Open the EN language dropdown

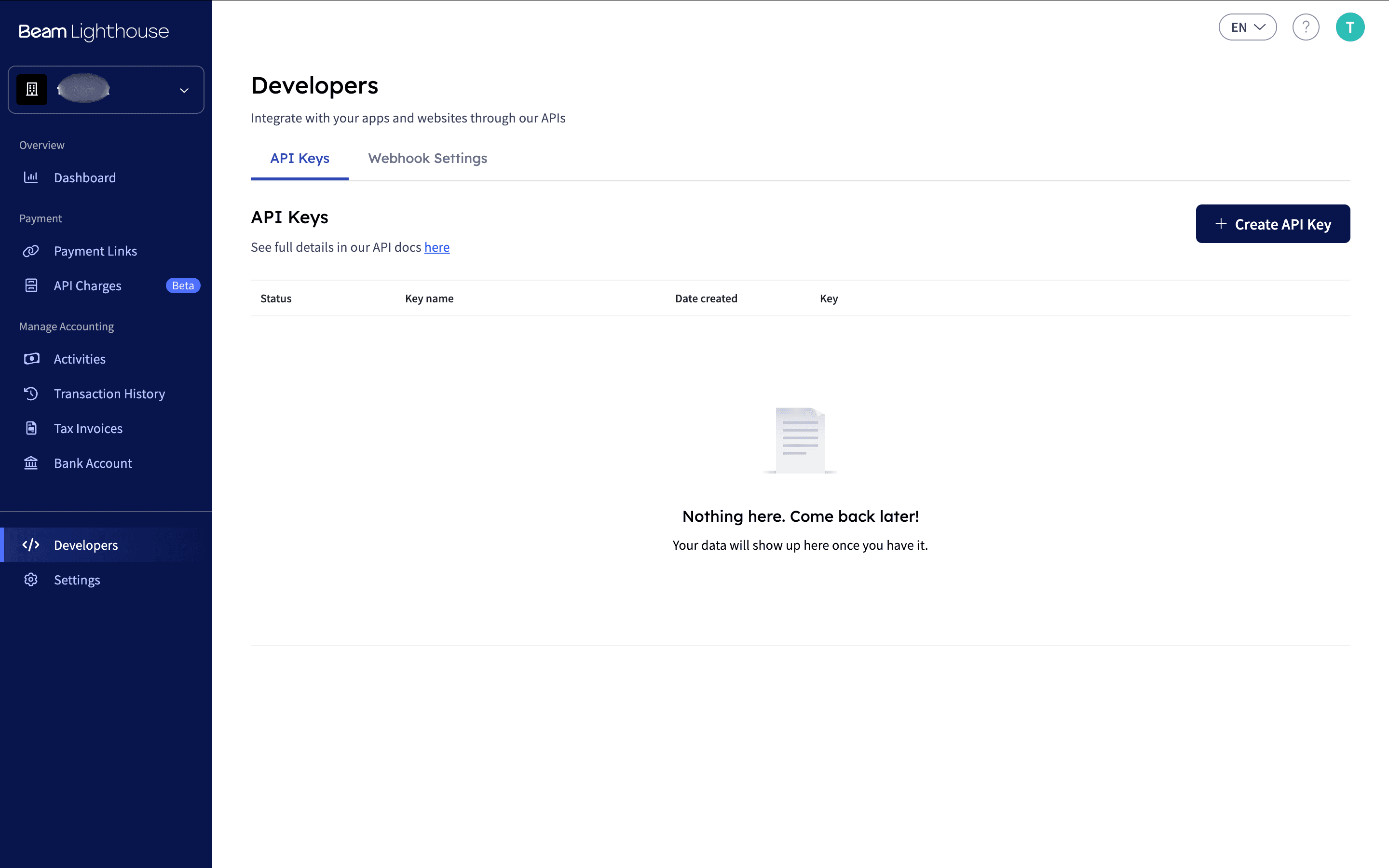(x=1247, y=27)
